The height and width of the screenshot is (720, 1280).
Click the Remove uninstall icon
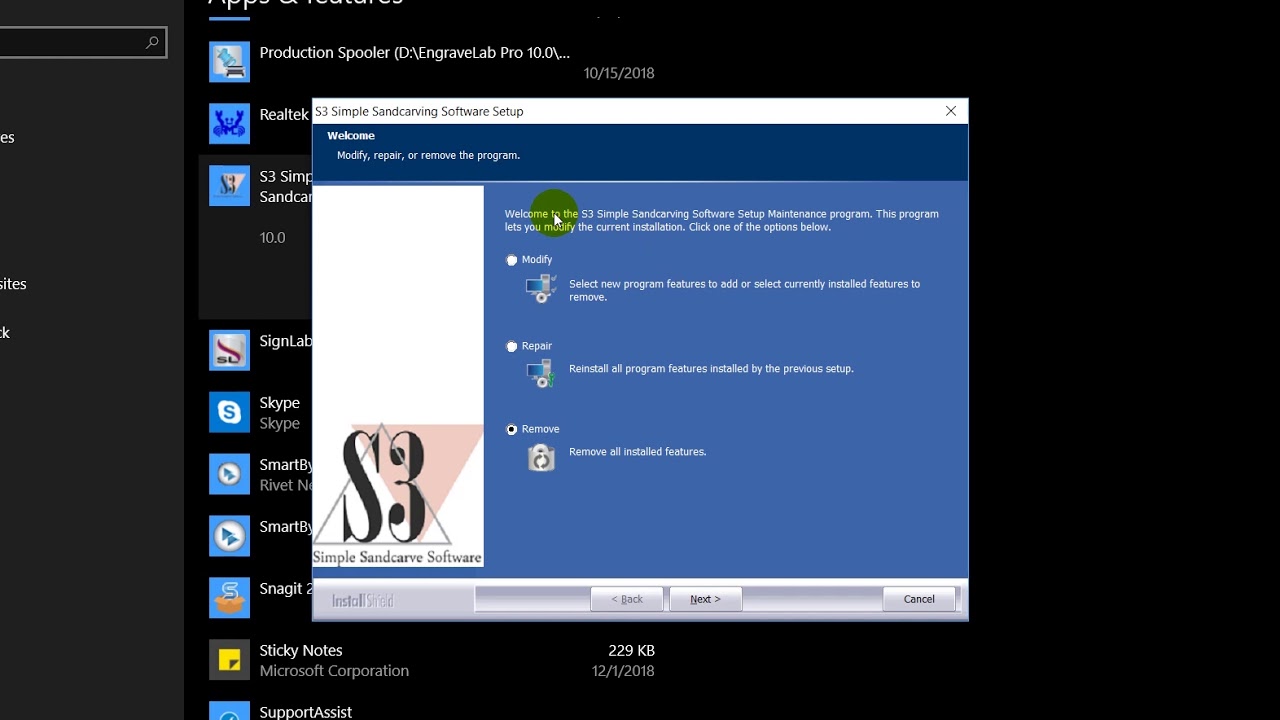pos(541,457)
